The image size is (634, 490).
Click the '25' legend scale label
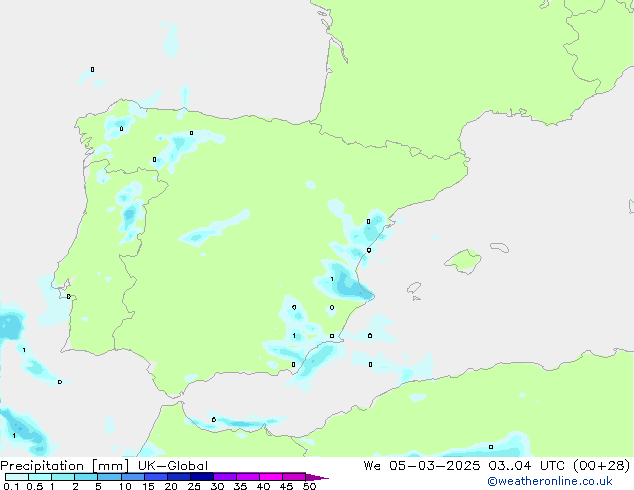point(194,486)
